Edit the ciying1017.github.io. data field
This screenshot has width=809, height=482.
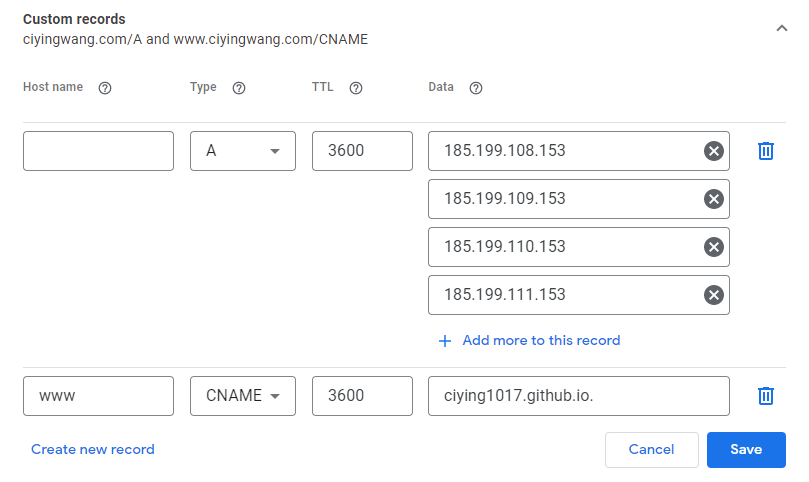(579, 396)
